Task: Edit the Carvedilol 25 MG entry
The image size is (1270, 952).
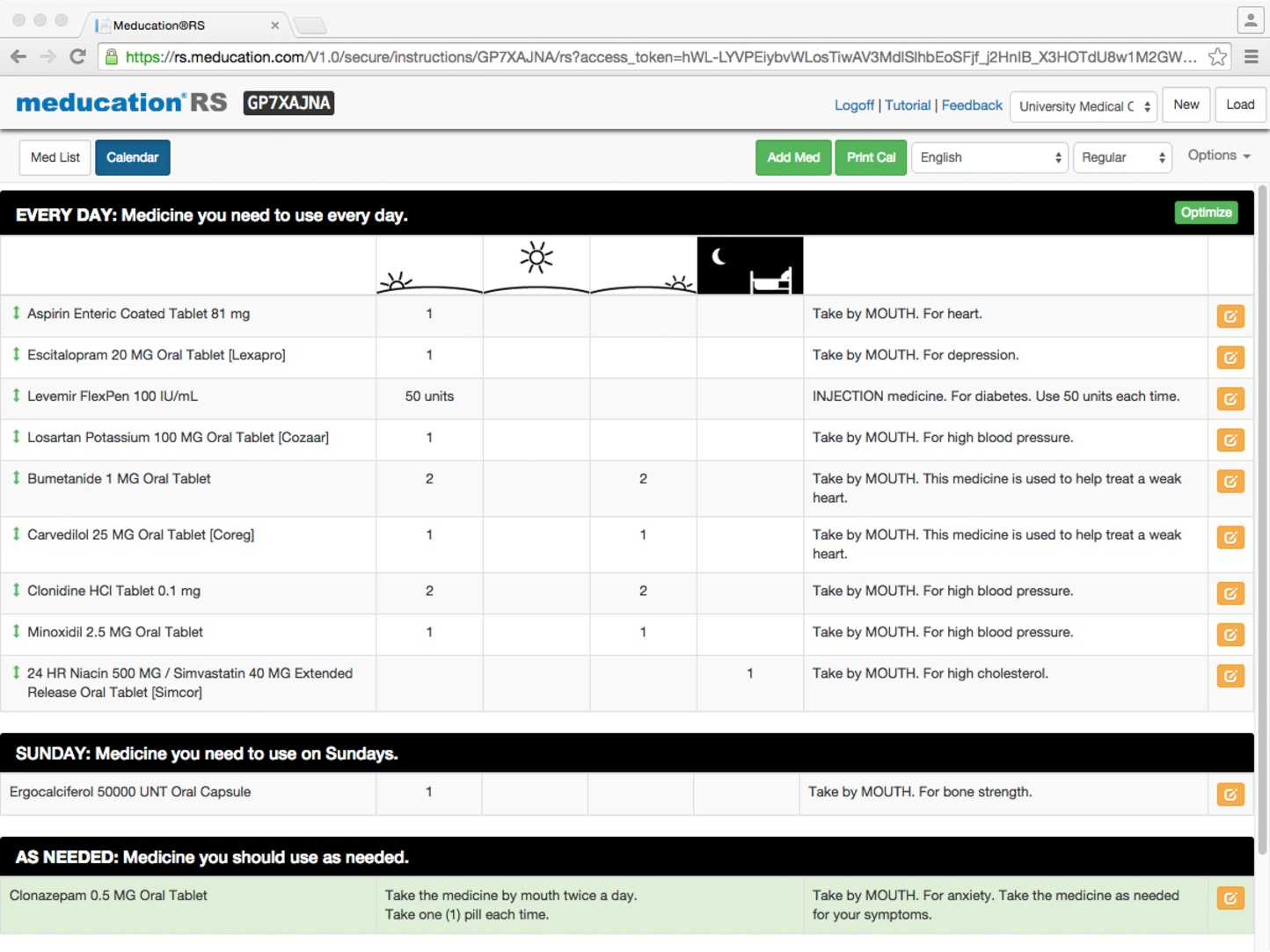Action: tap(1230, 537)
